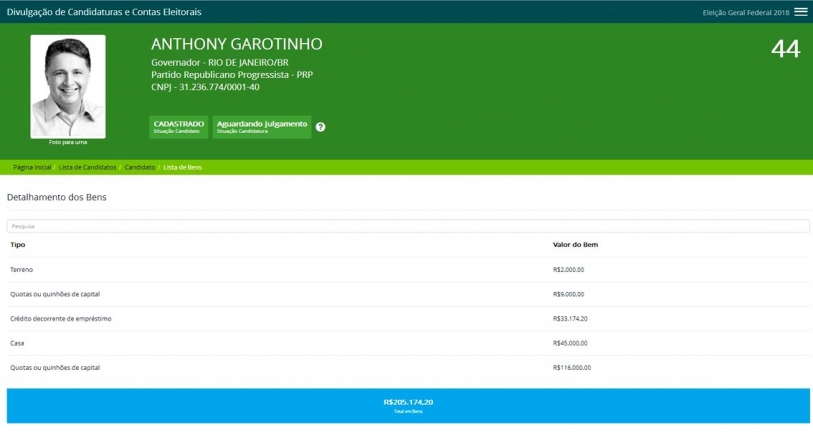Open the hamburger menu icon
Image resolution: width=813 pixels, height=435 pixels.
pos(800,12)
